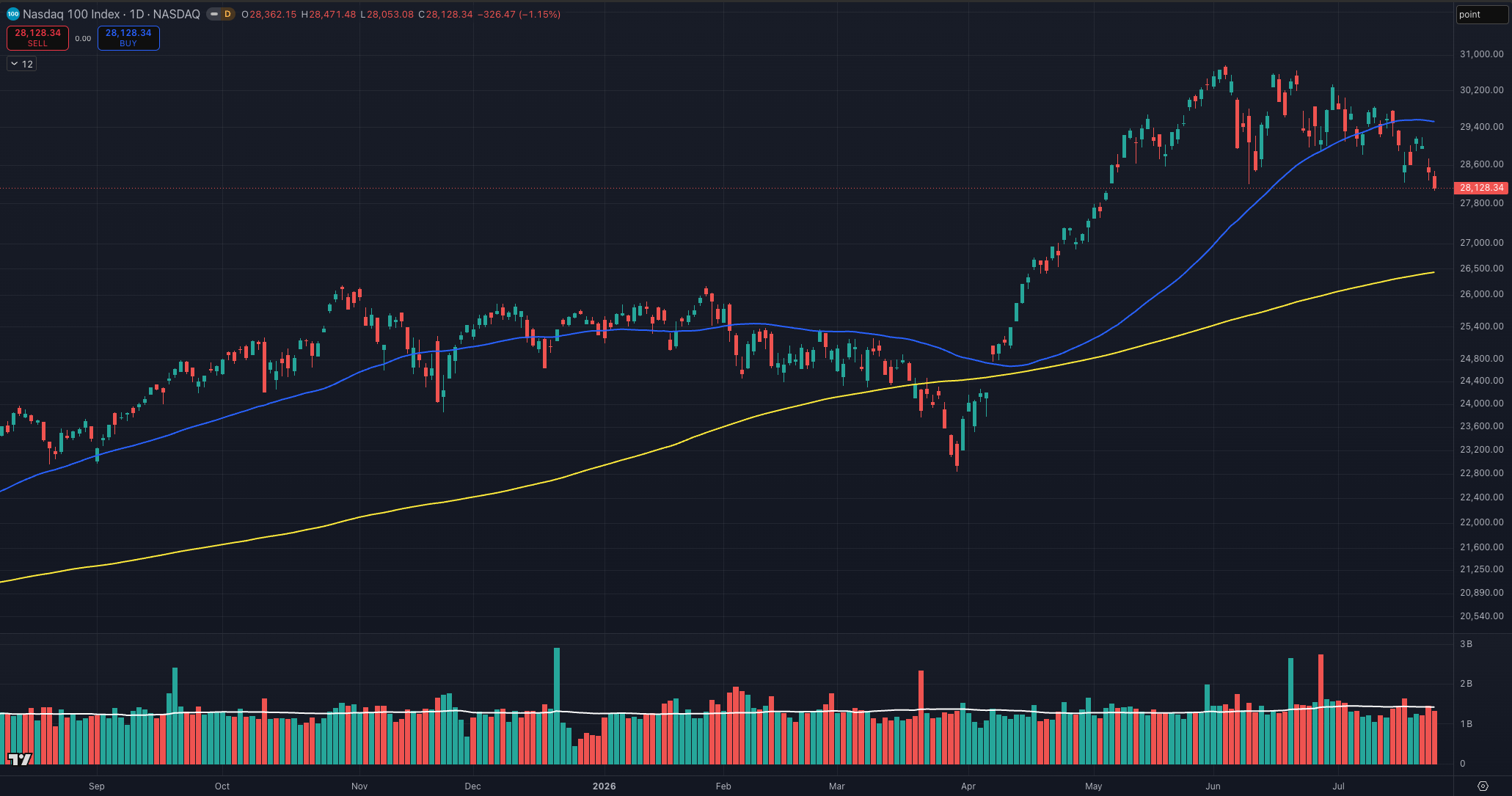Click the 26,500.00 price axis label
The image size is (1512, 796).
[1482, 269]
